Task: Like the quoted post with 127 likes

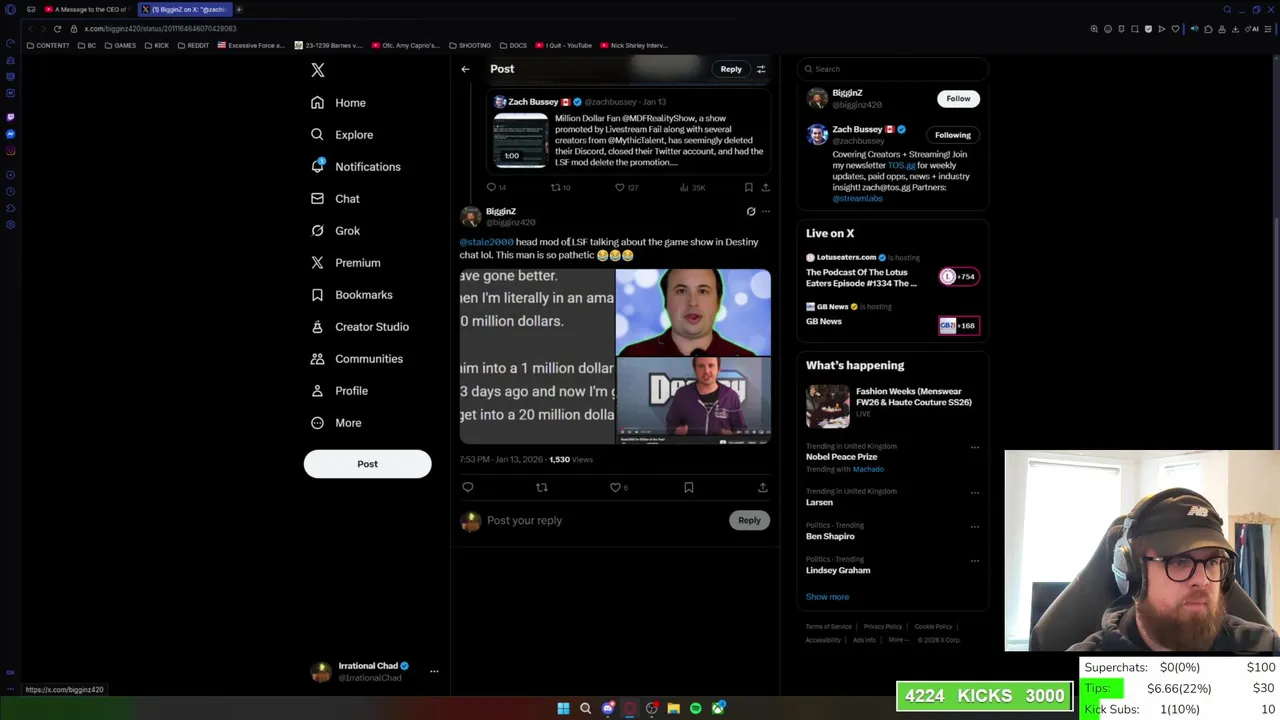Action: point(620,187)
